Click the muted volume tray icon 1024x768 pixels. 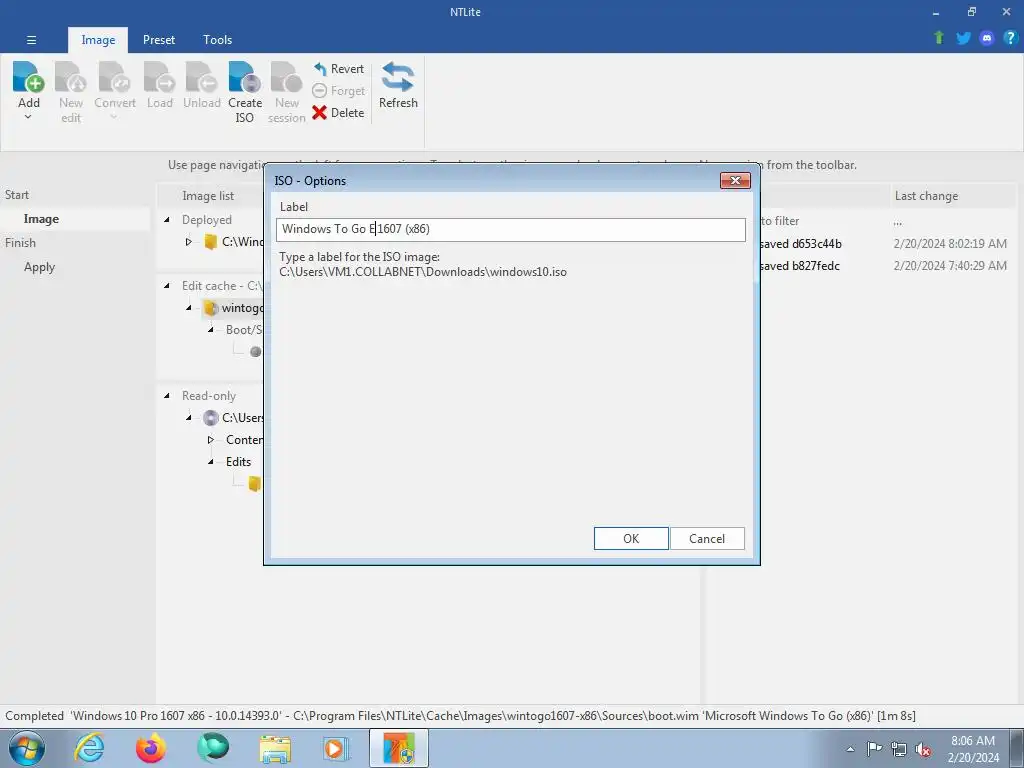pos(923,749)
